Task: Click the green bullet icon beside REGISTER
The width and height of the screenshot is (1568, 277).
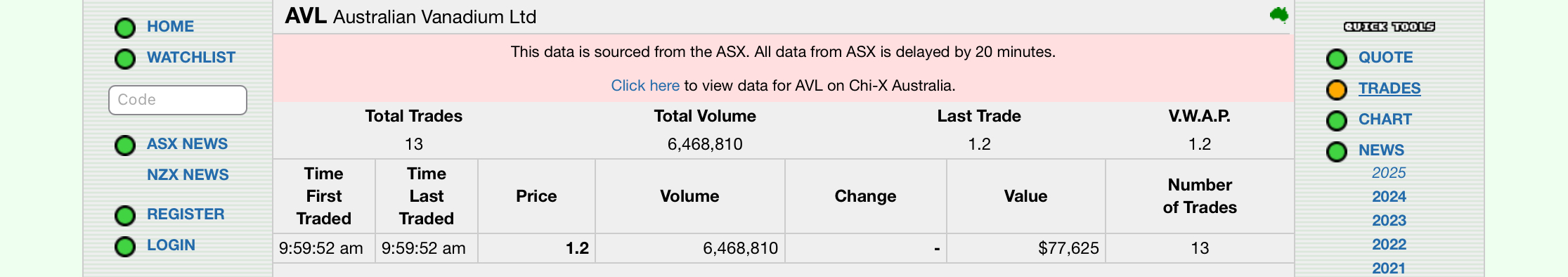Action: (125, 215)
